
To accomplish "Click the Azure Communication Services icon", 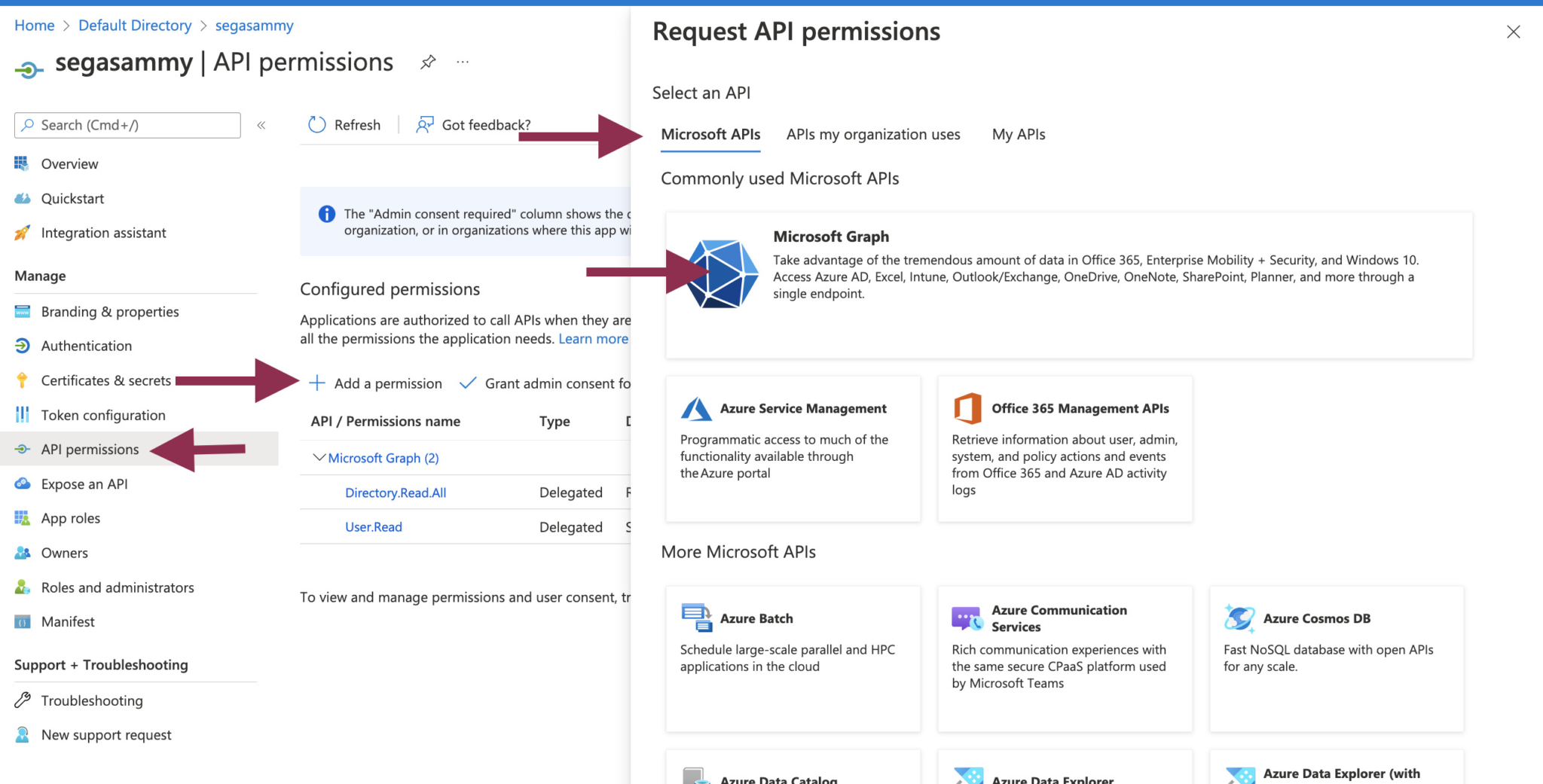I will [x=967, y=618].
